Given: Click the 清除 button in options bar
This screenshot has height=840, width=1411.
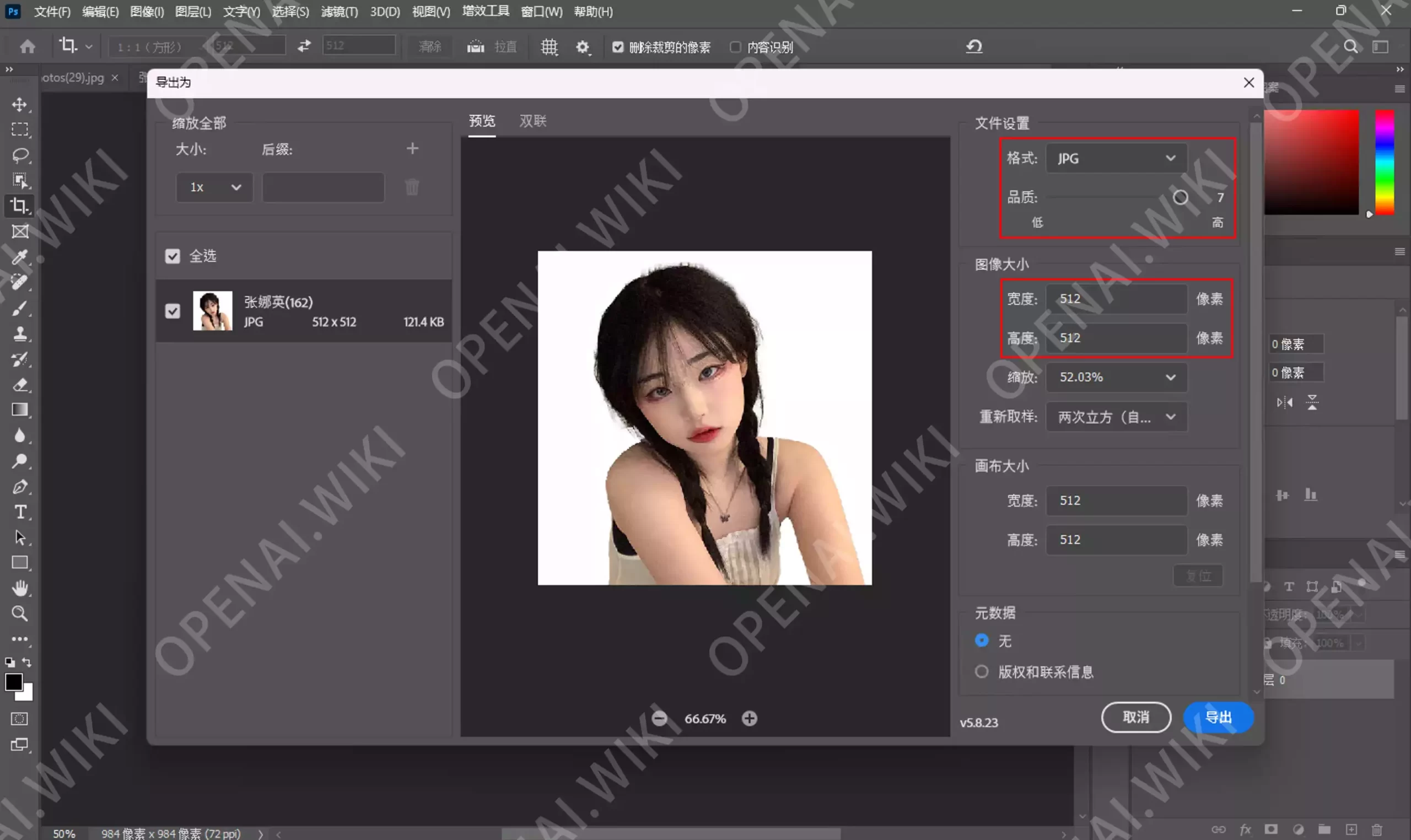Looking at the screenshot, I should click(x=429, y=46).
